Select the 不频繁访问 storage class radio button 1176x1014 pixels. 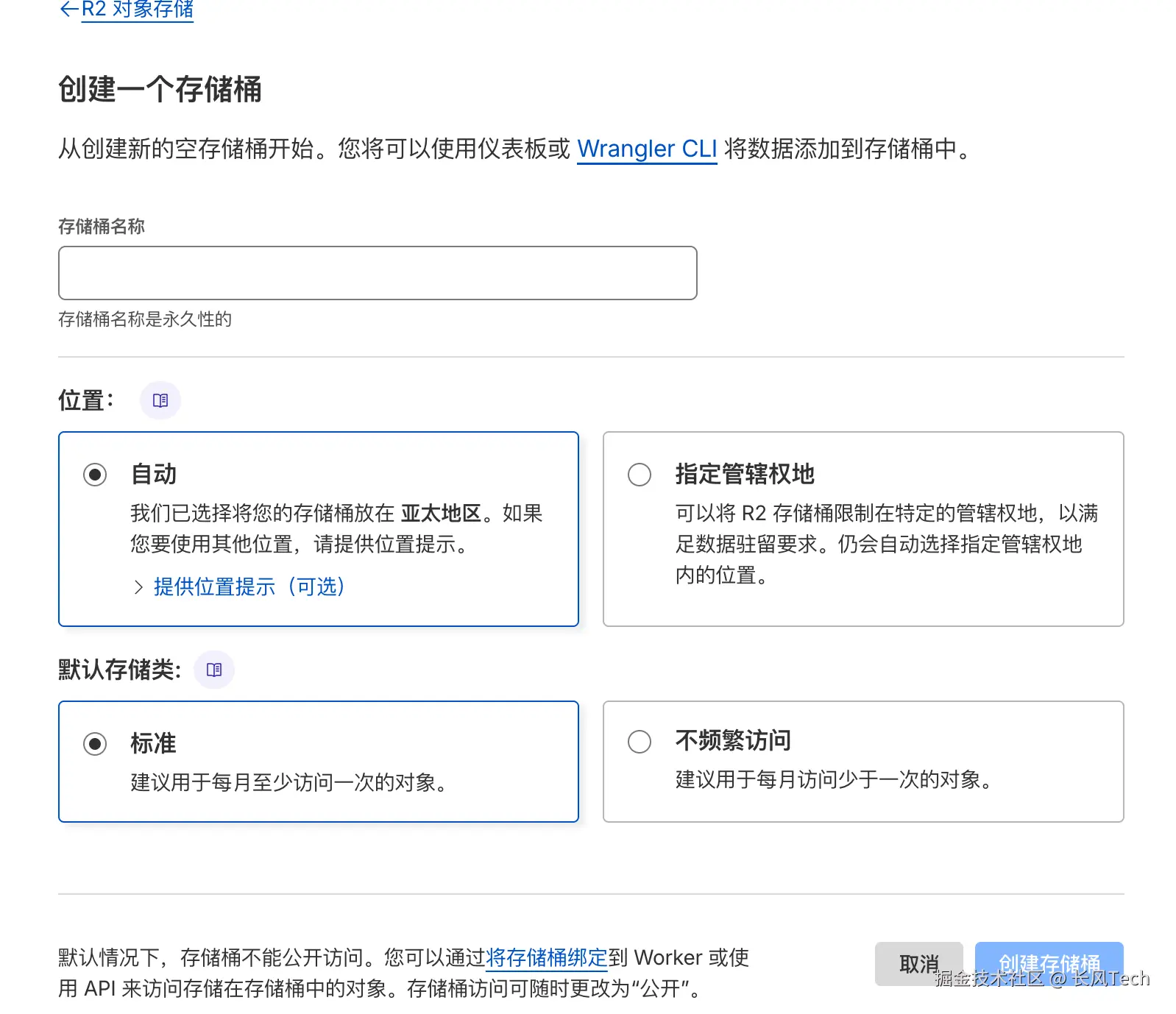(640, 741)
